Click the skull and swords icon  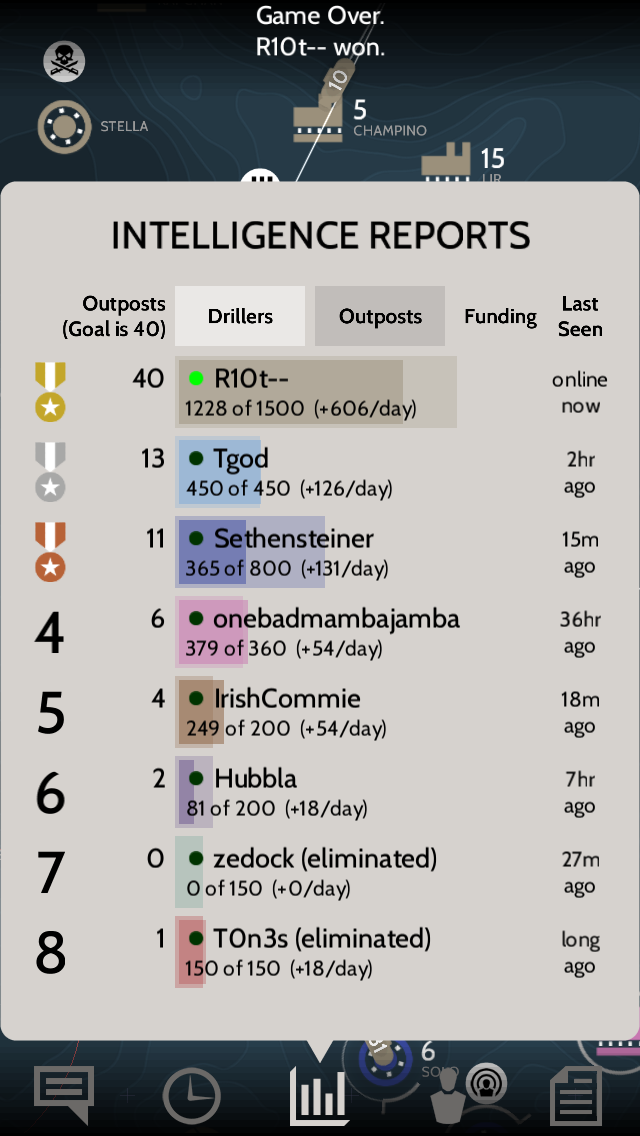point(64,61)
